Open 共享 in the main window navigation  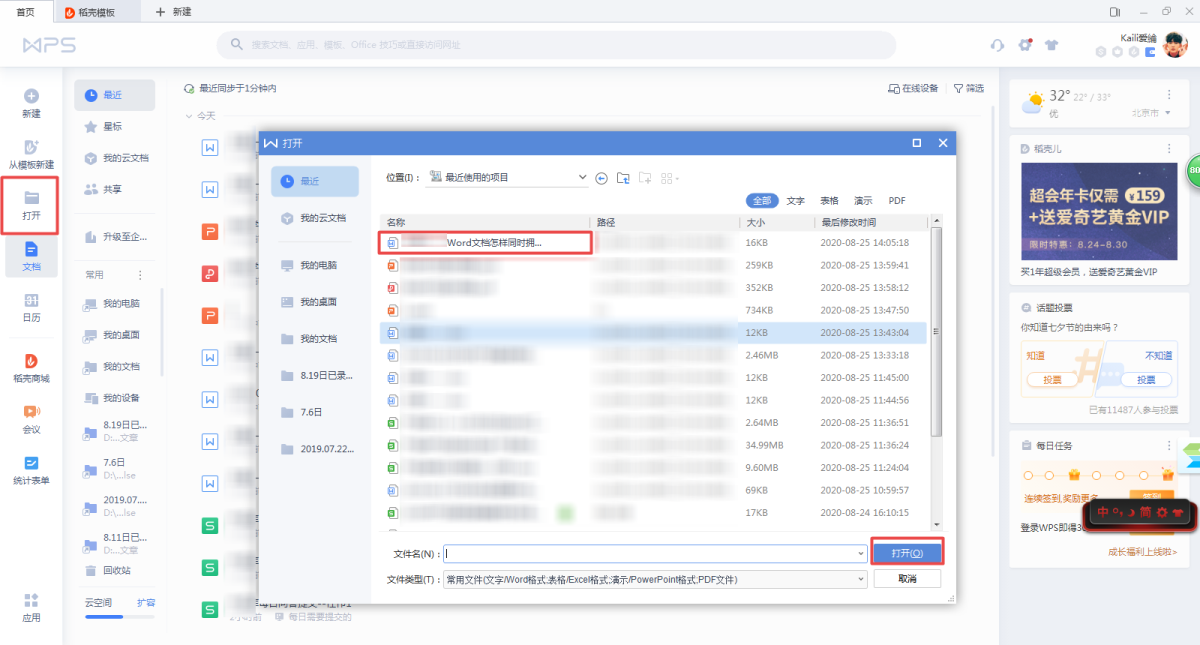113,189
